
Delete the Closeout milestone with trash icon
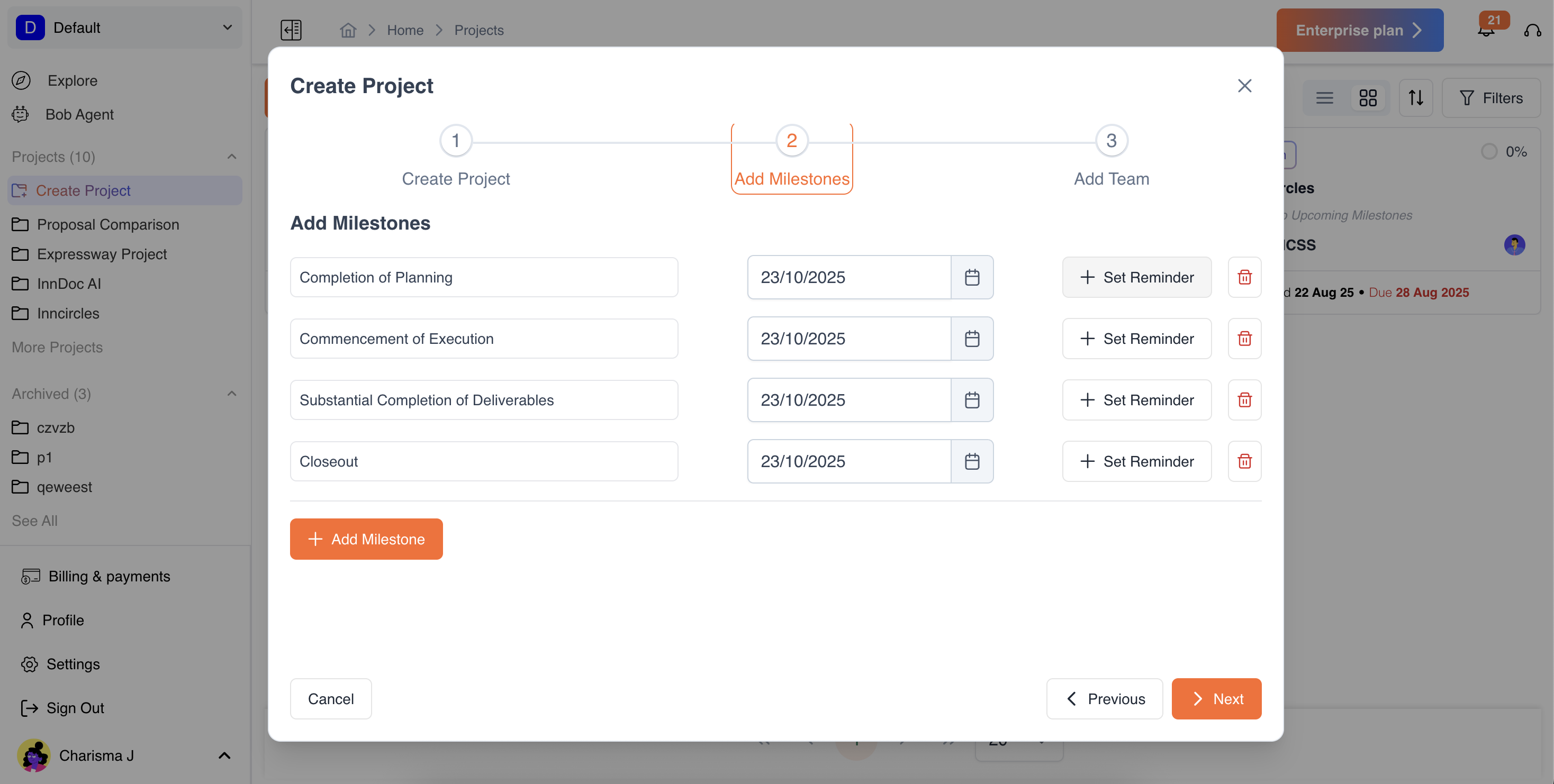(1244, 461)
